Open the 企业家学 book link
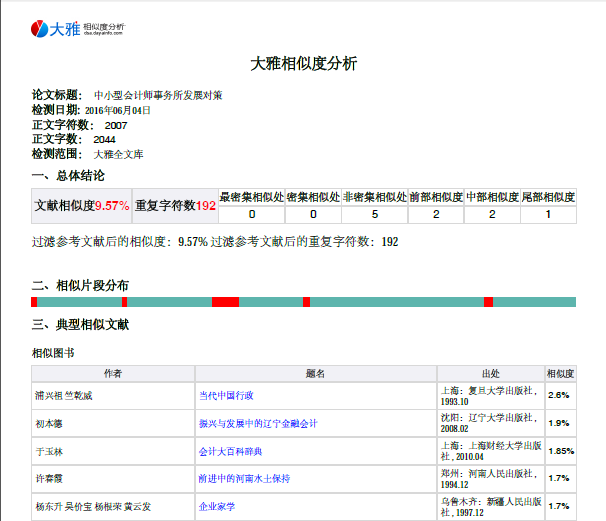The width and height of the screenshot is (606, 521). pos(217,506)
